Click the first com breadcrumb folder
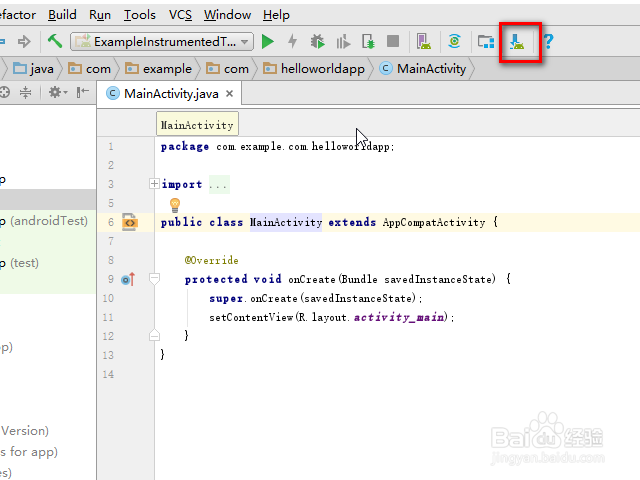The height and width of the screenshot is (480, 640). 89,69
